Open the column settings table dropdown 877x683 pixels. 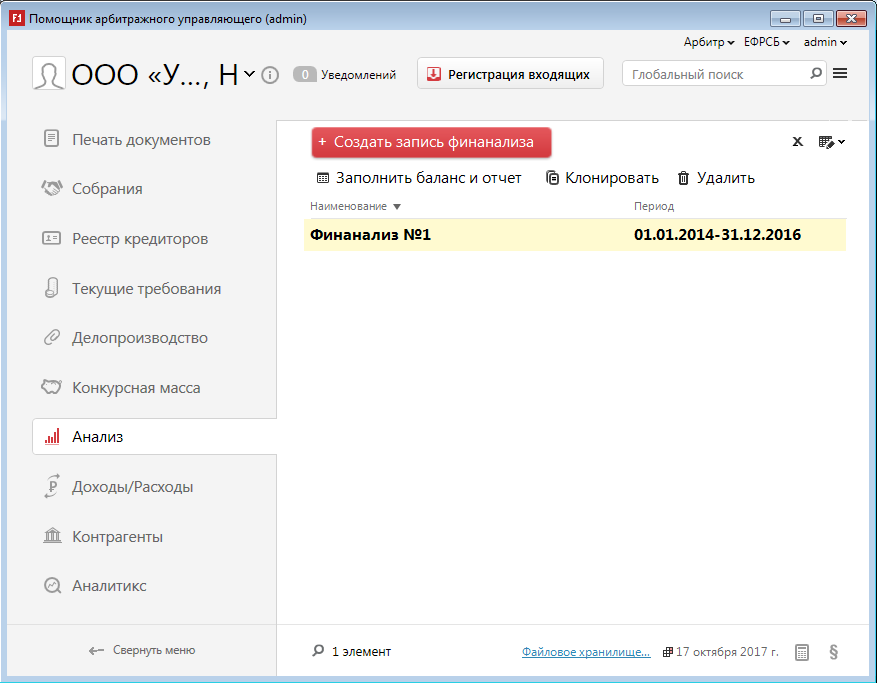pyautogui.click(x=831, y=142)
